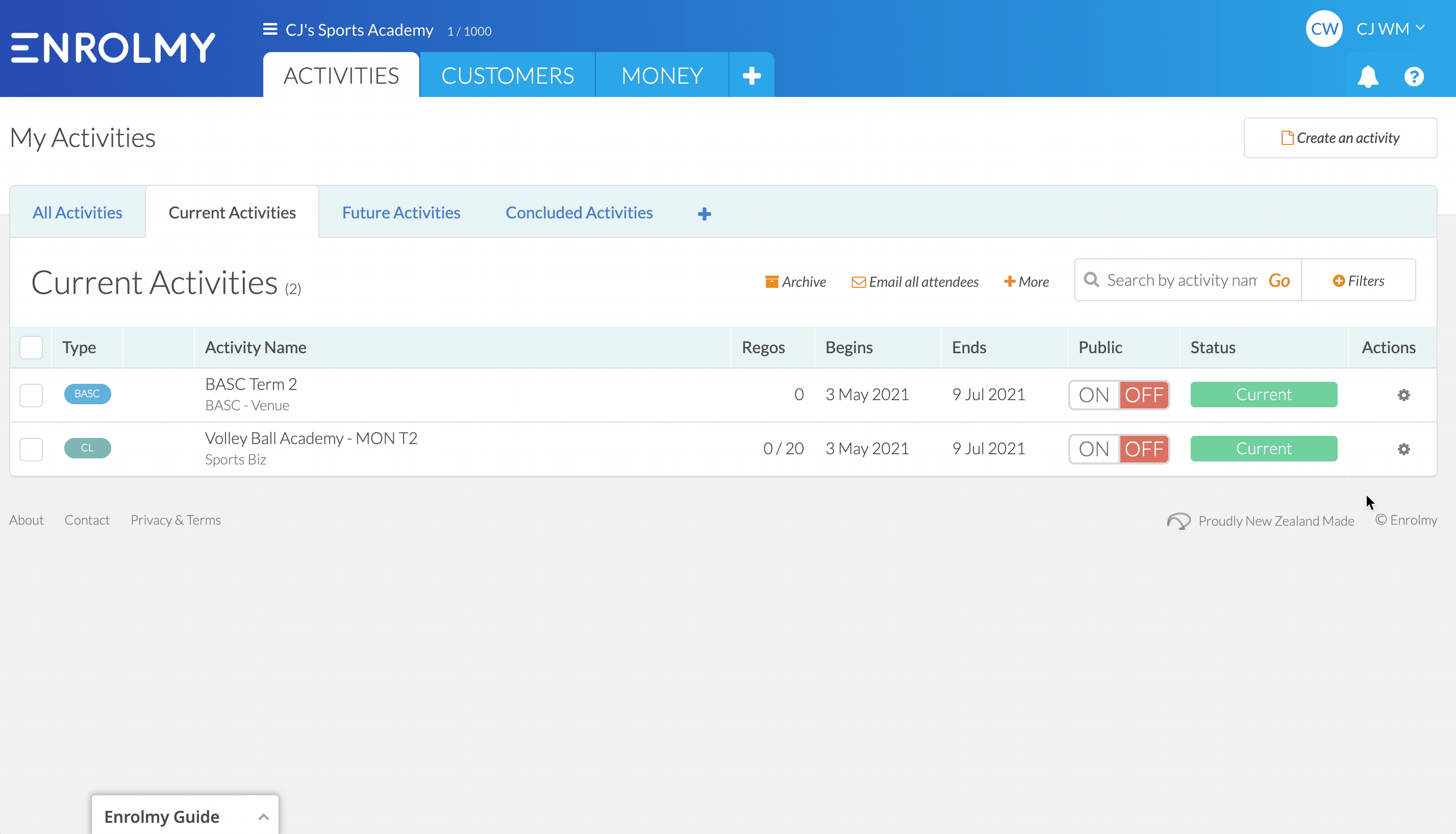The image size is (1456, 834).
Task: Click the Enrolmy logo
Action: pos(113,47)
